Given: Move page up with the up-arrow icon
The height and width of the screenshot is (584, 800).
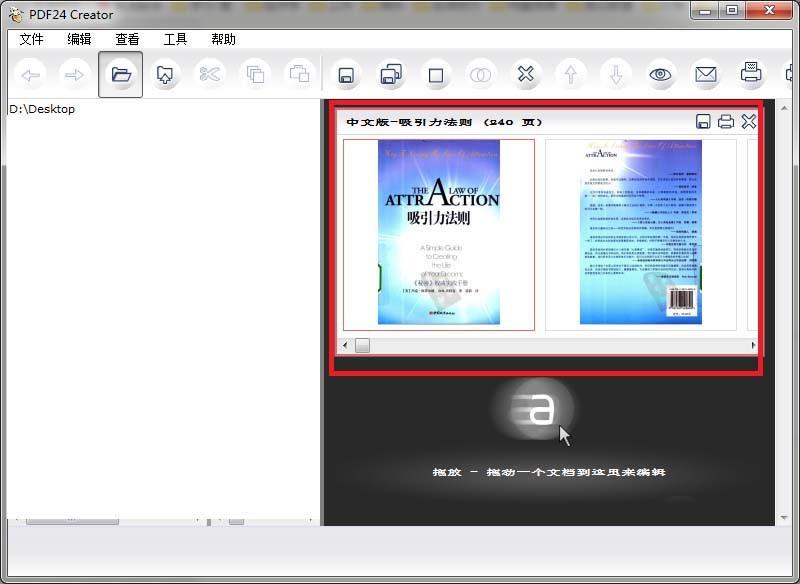Looking at the screenshot, I should tap(571, 75).
